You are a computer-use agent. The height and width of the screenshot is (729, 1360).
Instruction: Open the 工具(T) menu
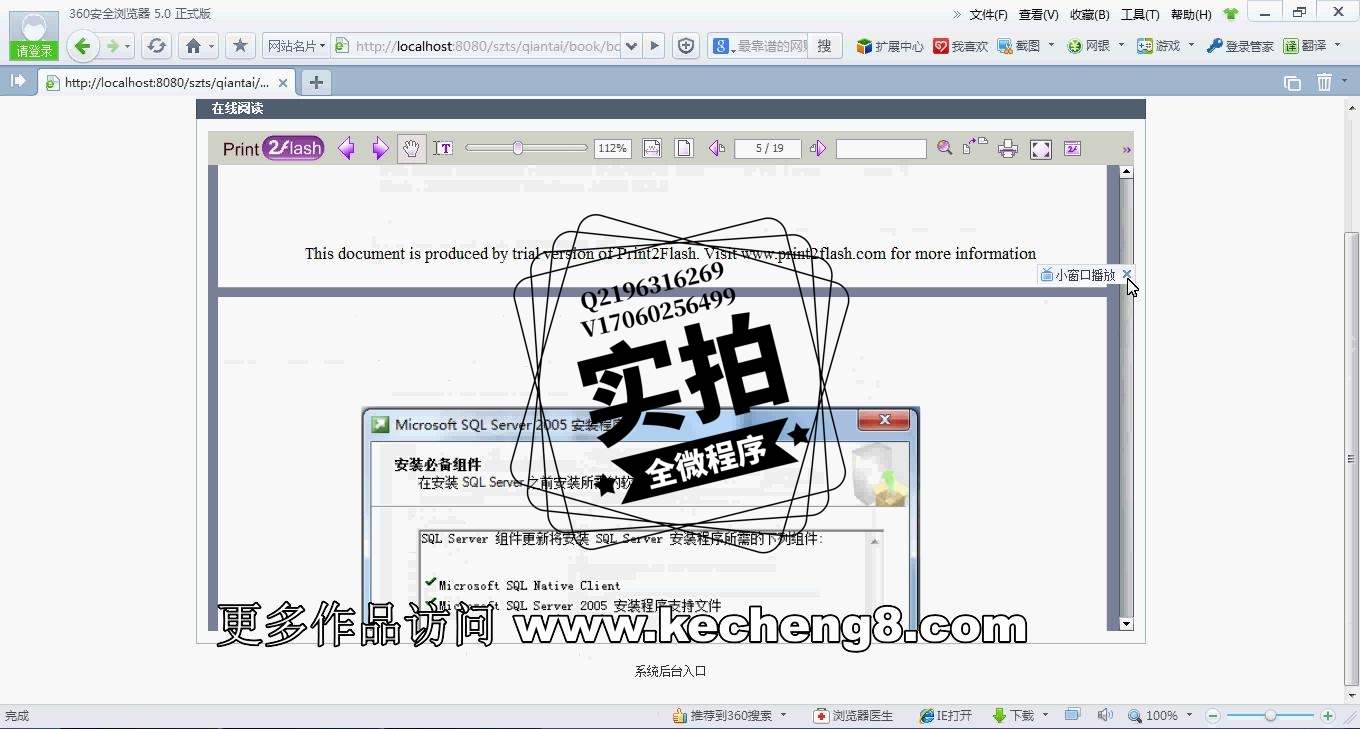pyautogui.click(x=1140, y=14)
